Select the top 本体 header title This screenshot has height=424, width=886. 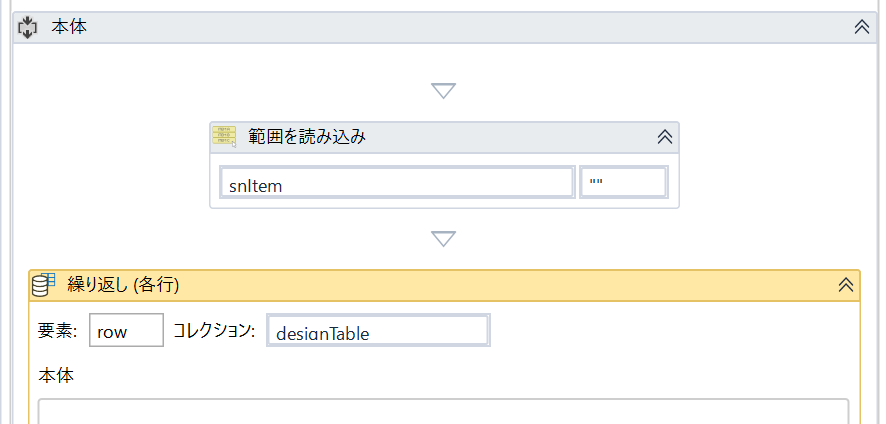point(69,27)
